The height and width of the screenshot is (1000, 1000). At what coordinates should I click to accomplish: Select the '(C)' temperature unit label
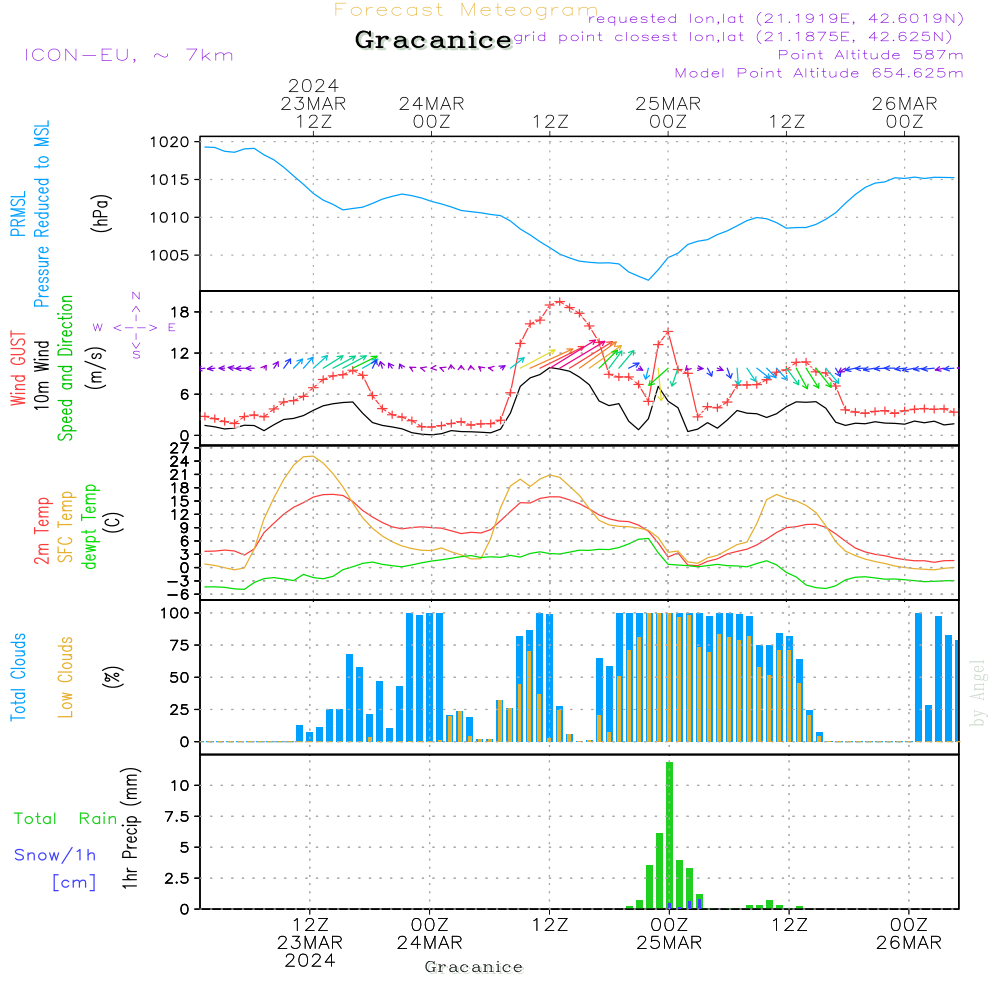click(114, 522)
